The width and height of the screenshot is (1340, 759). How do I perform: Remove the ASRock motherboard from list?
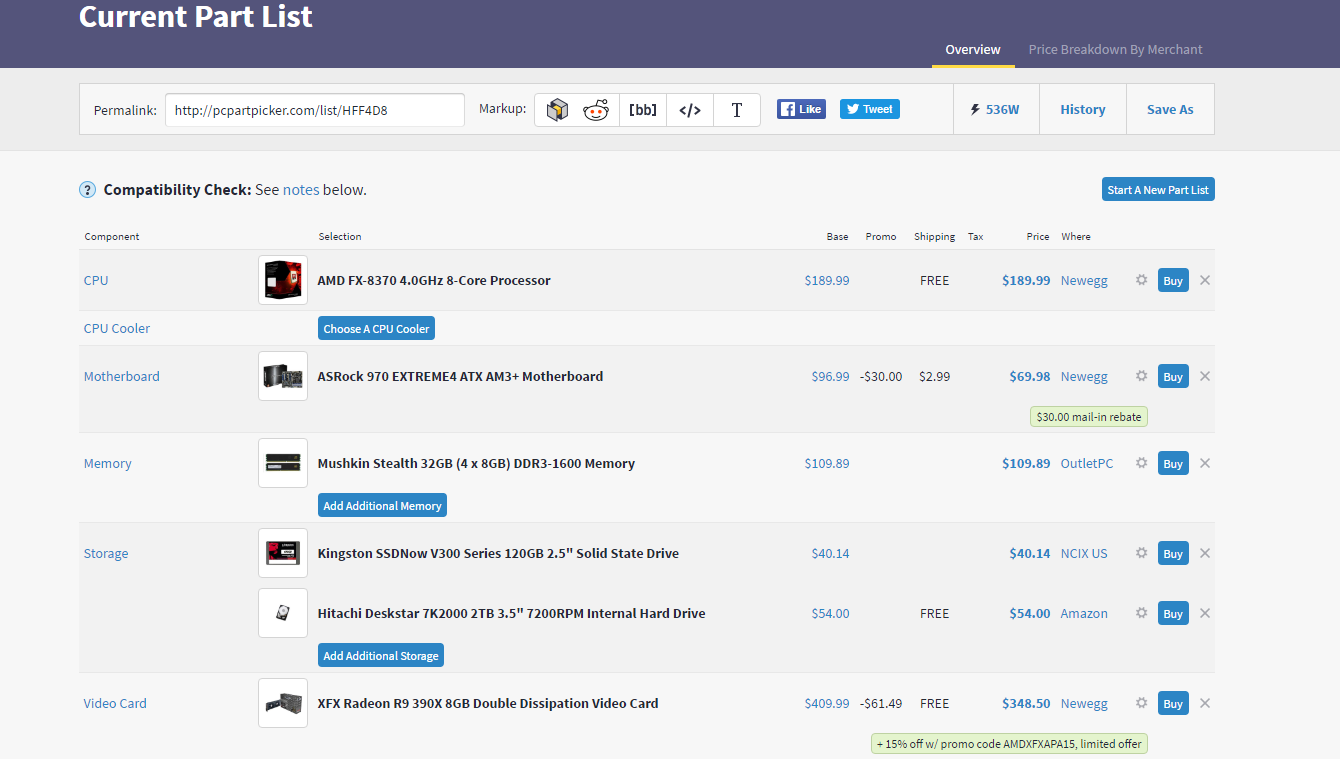1205,376
